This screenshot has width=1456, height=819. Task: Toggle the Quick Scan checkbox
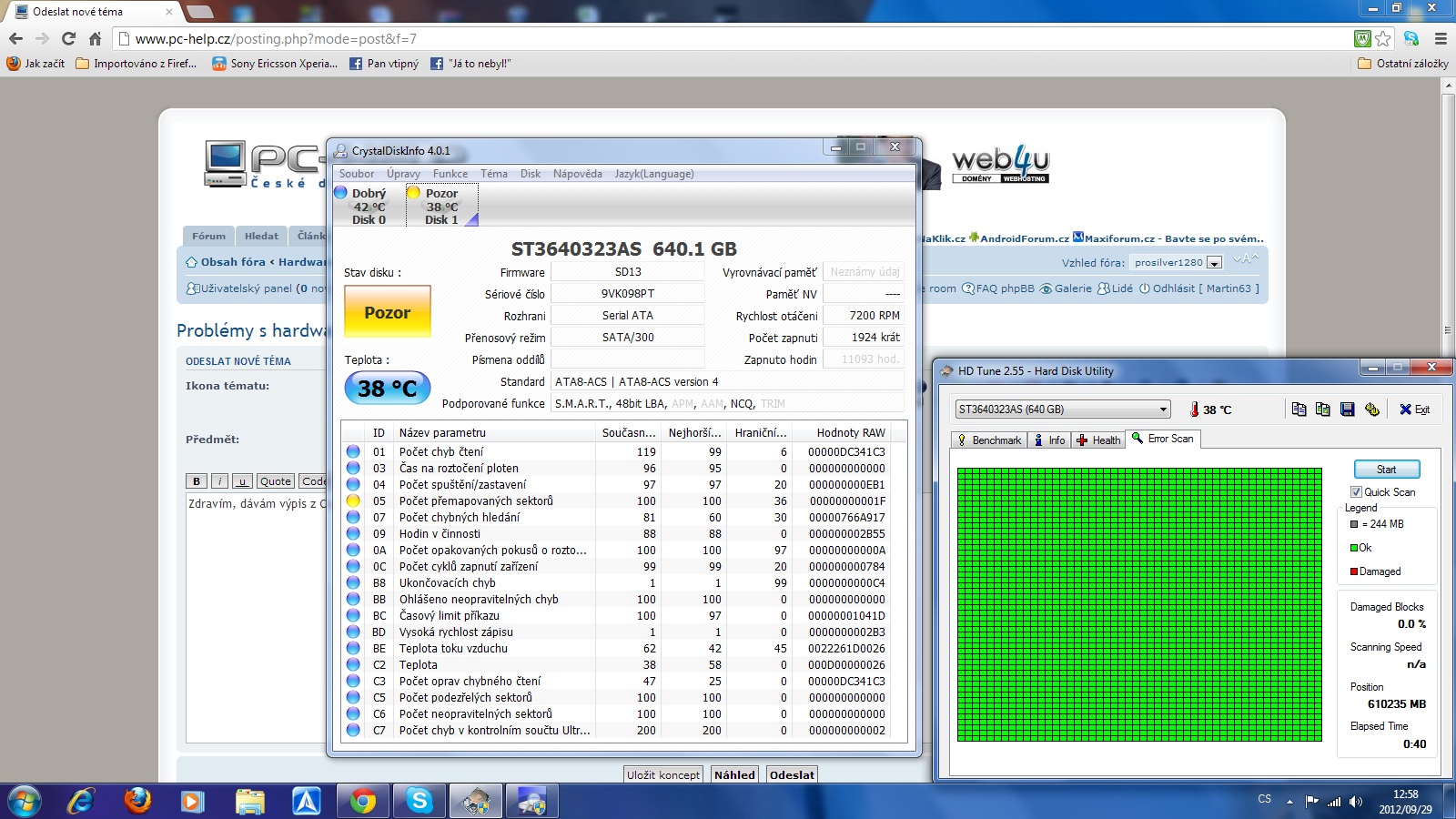[x=1356, y=492]
